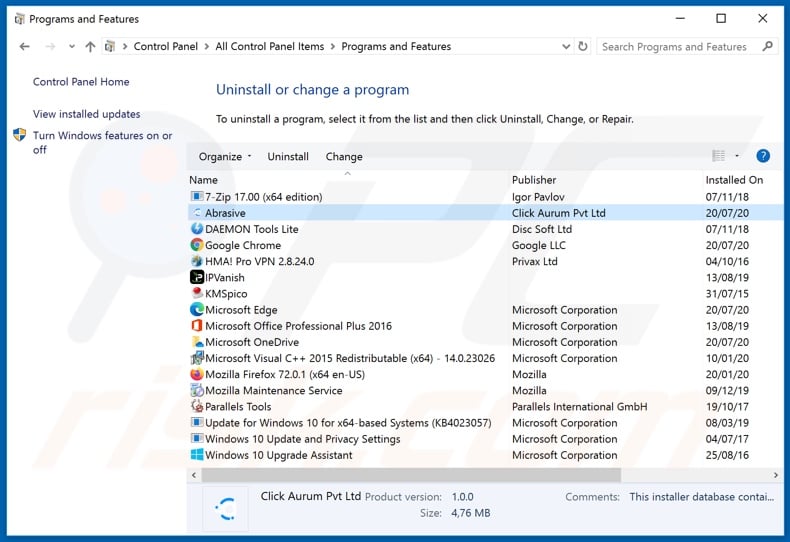Image resolution: width=790 pixels, height=542 pixels.
Task: Click the scrollbar's left arrow
Action: pos(194,475)
